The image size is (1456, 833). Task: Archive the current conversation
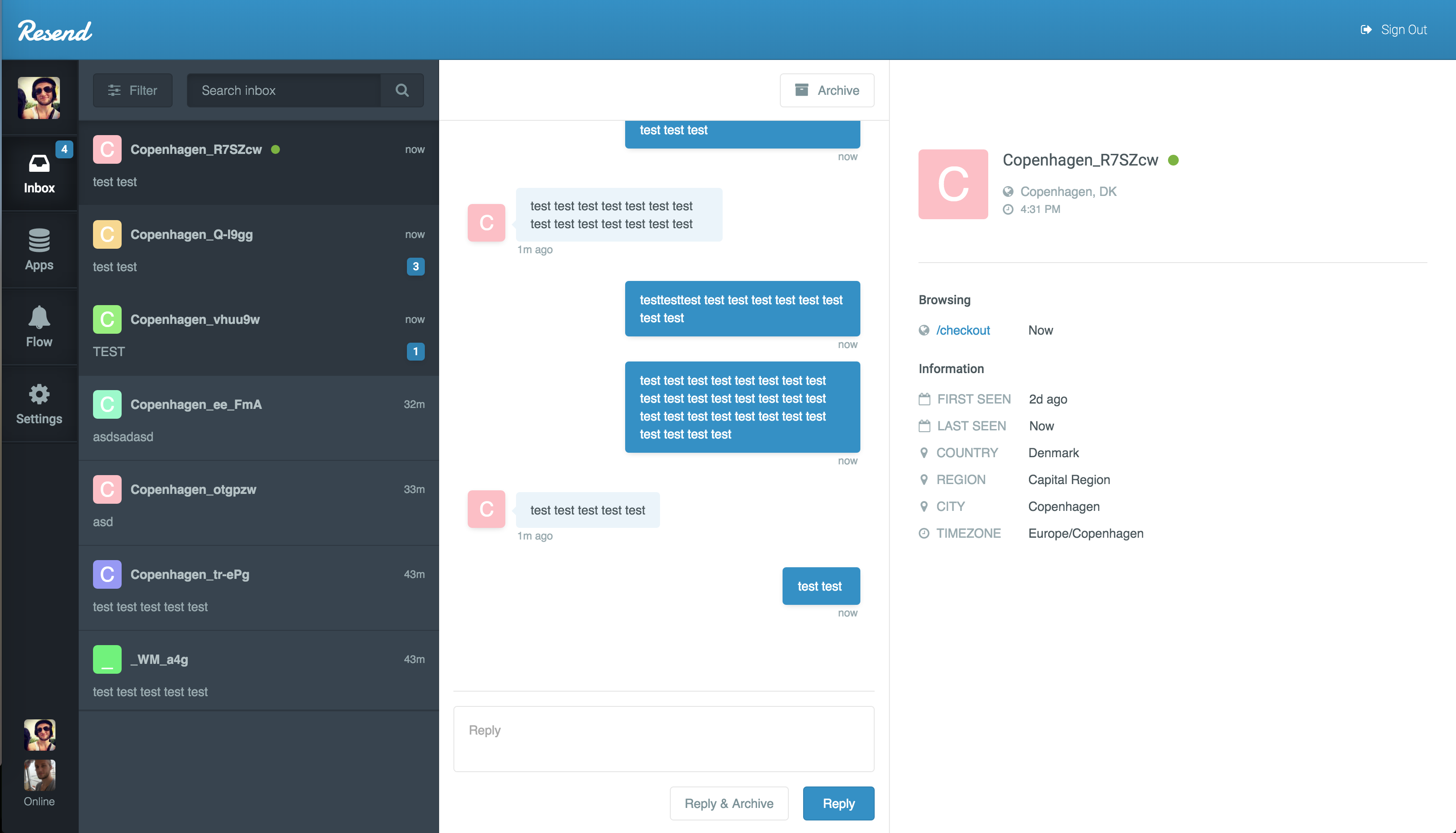826,90
